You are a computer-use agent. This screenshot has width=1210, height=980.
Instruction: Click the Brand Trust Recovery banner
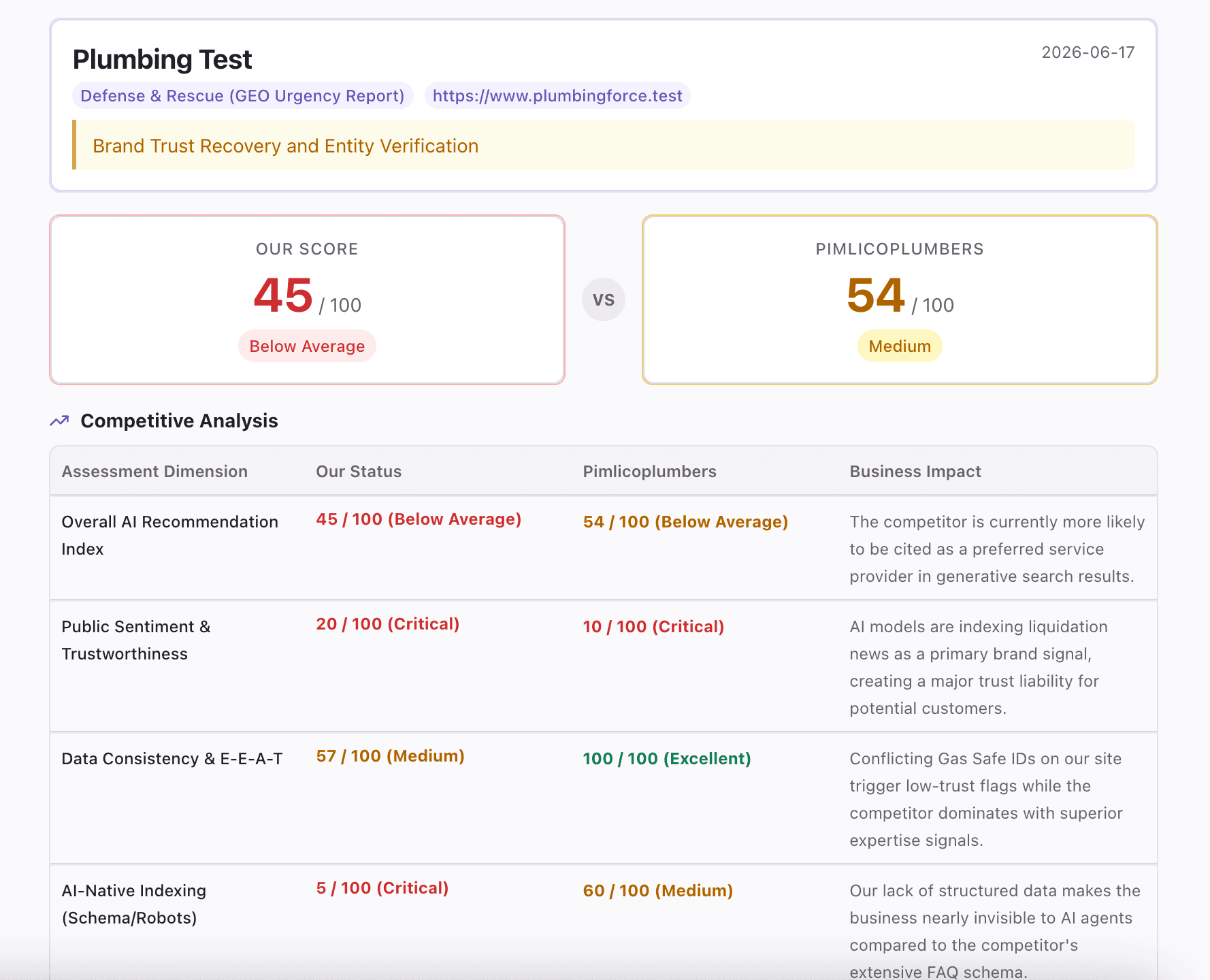coord(604,145)
